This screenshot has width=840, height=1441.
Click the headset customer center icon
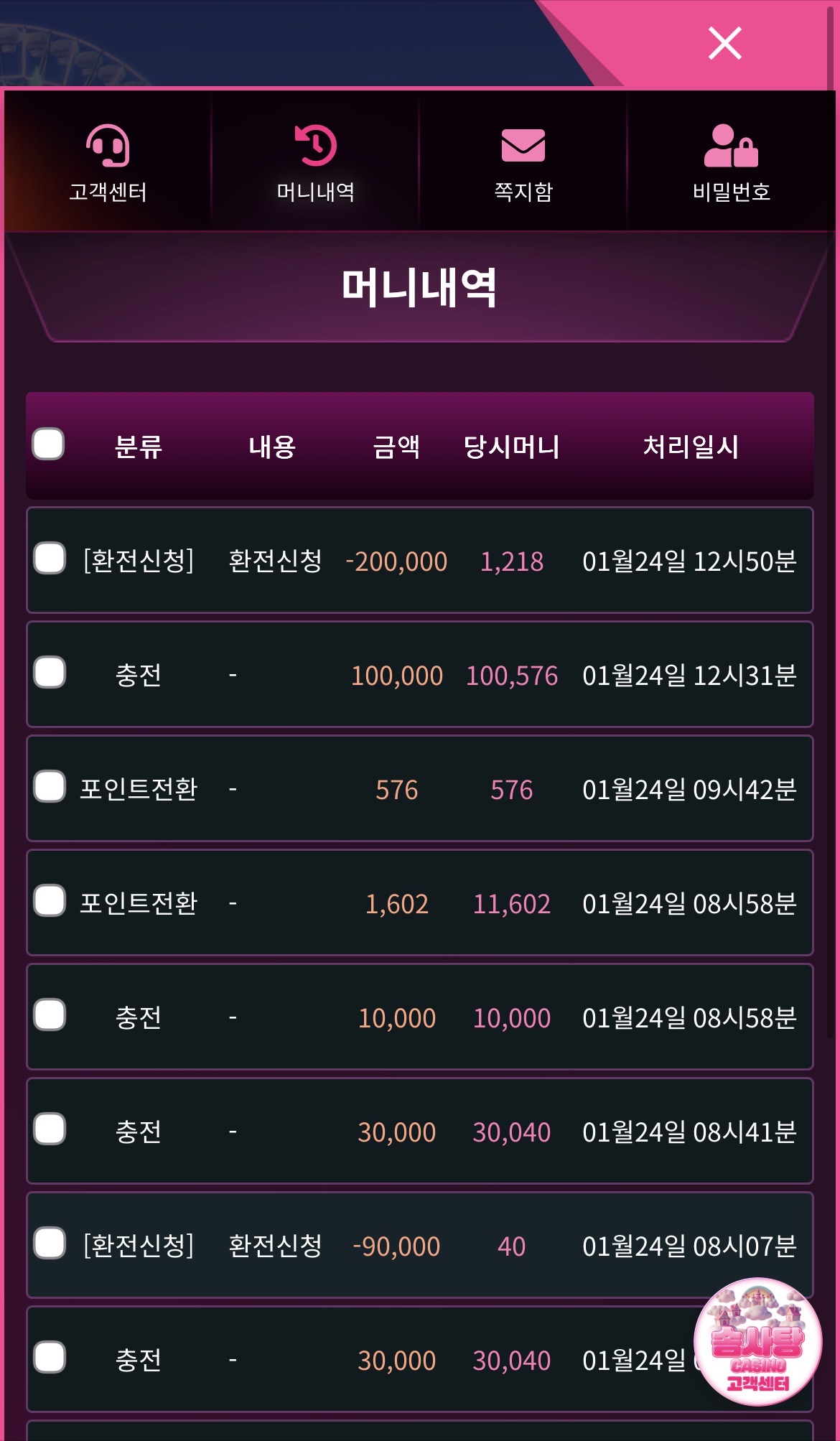(x=108, y=146)
